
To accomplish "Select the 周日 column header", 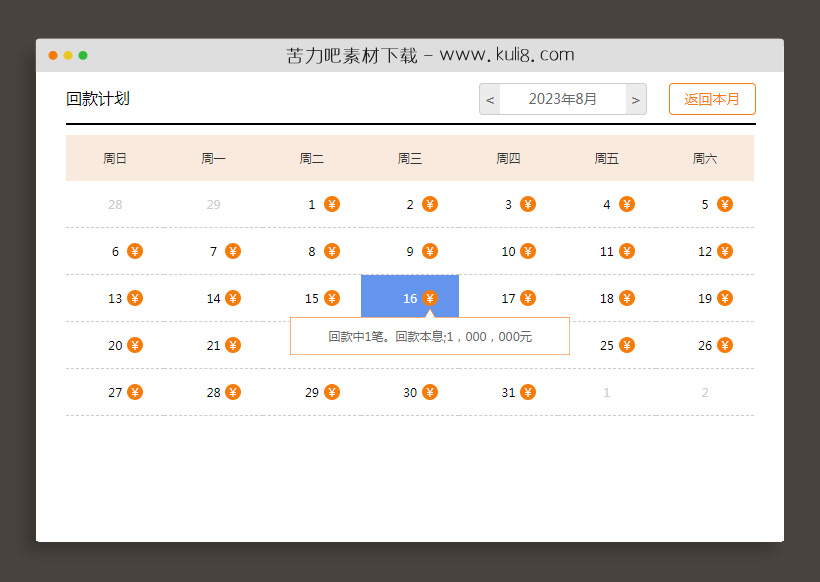I will pos(115,157).
